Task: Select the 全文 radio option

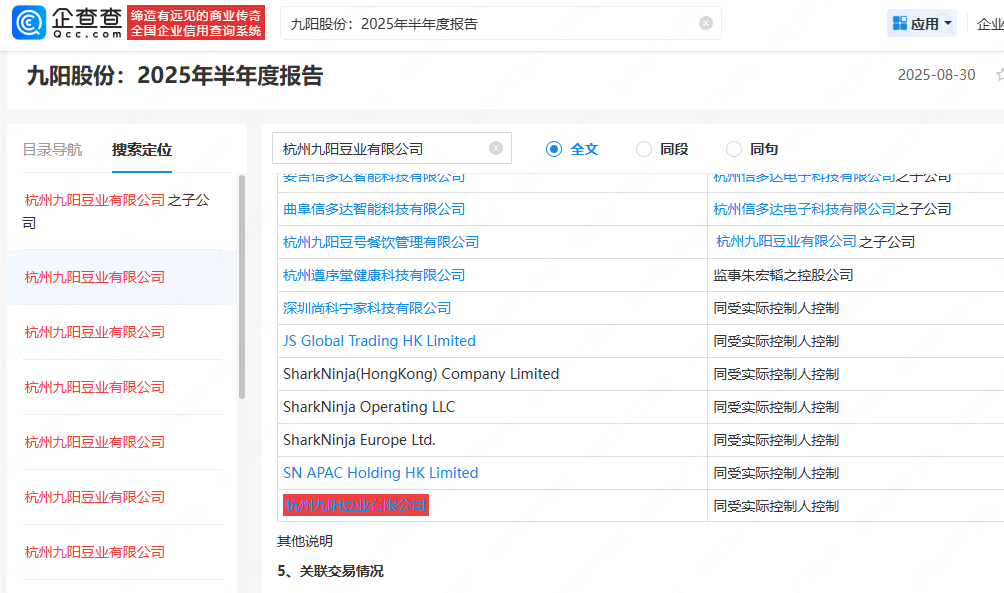Action: 554,149
